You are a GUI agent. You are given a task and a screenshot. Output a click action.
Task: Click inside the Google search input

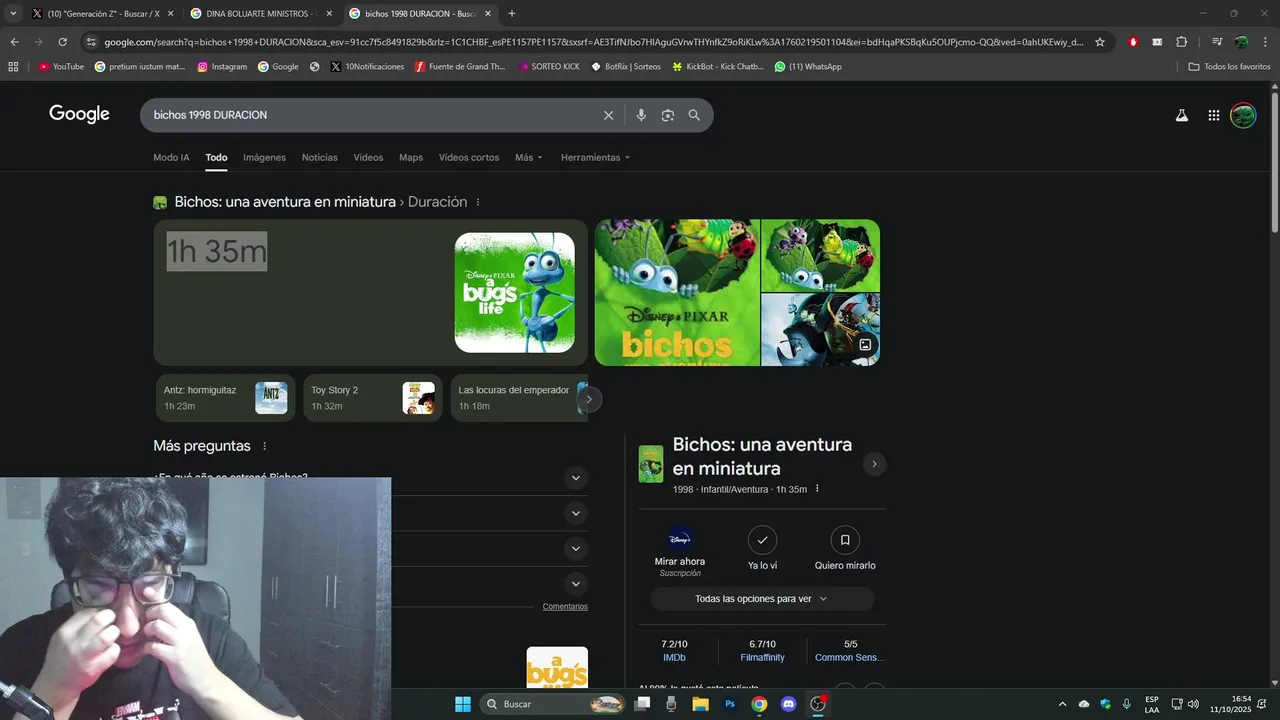(x=370, y=115)
